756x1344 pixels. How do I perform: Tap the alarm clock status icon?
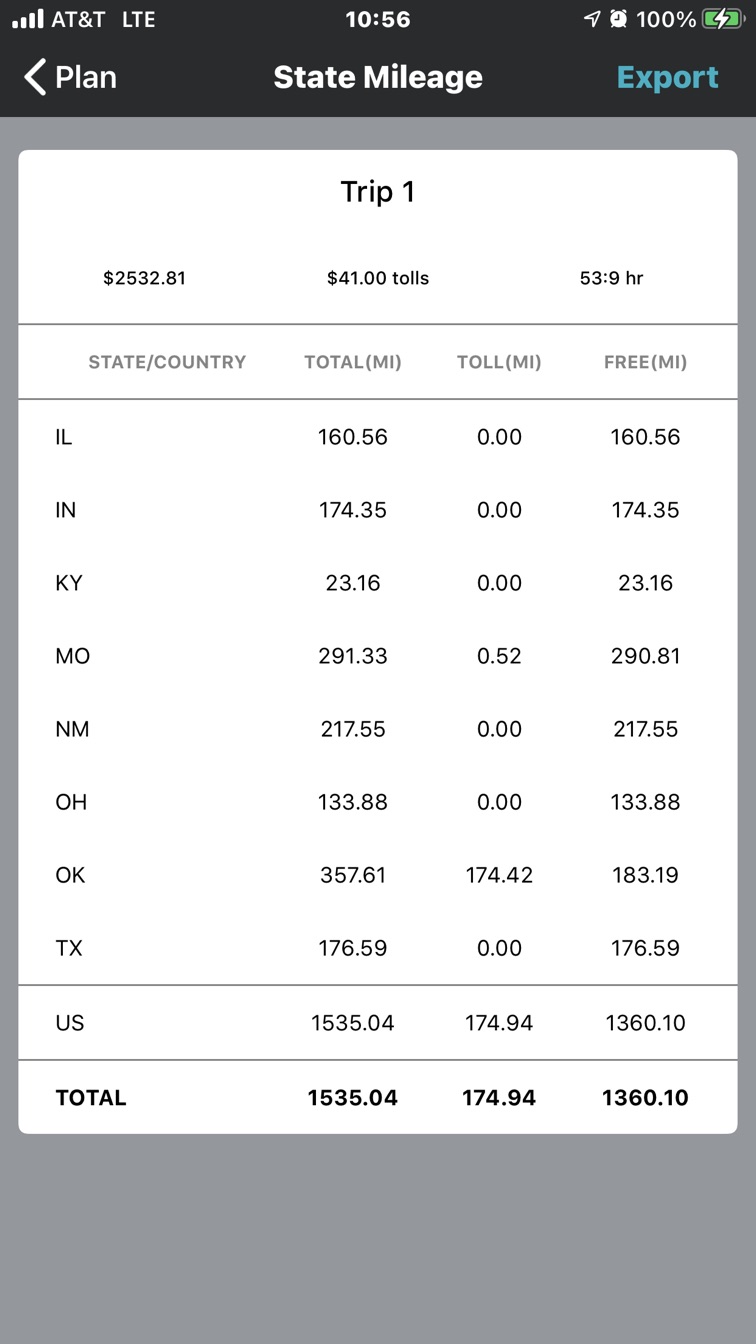pos(618,19)
